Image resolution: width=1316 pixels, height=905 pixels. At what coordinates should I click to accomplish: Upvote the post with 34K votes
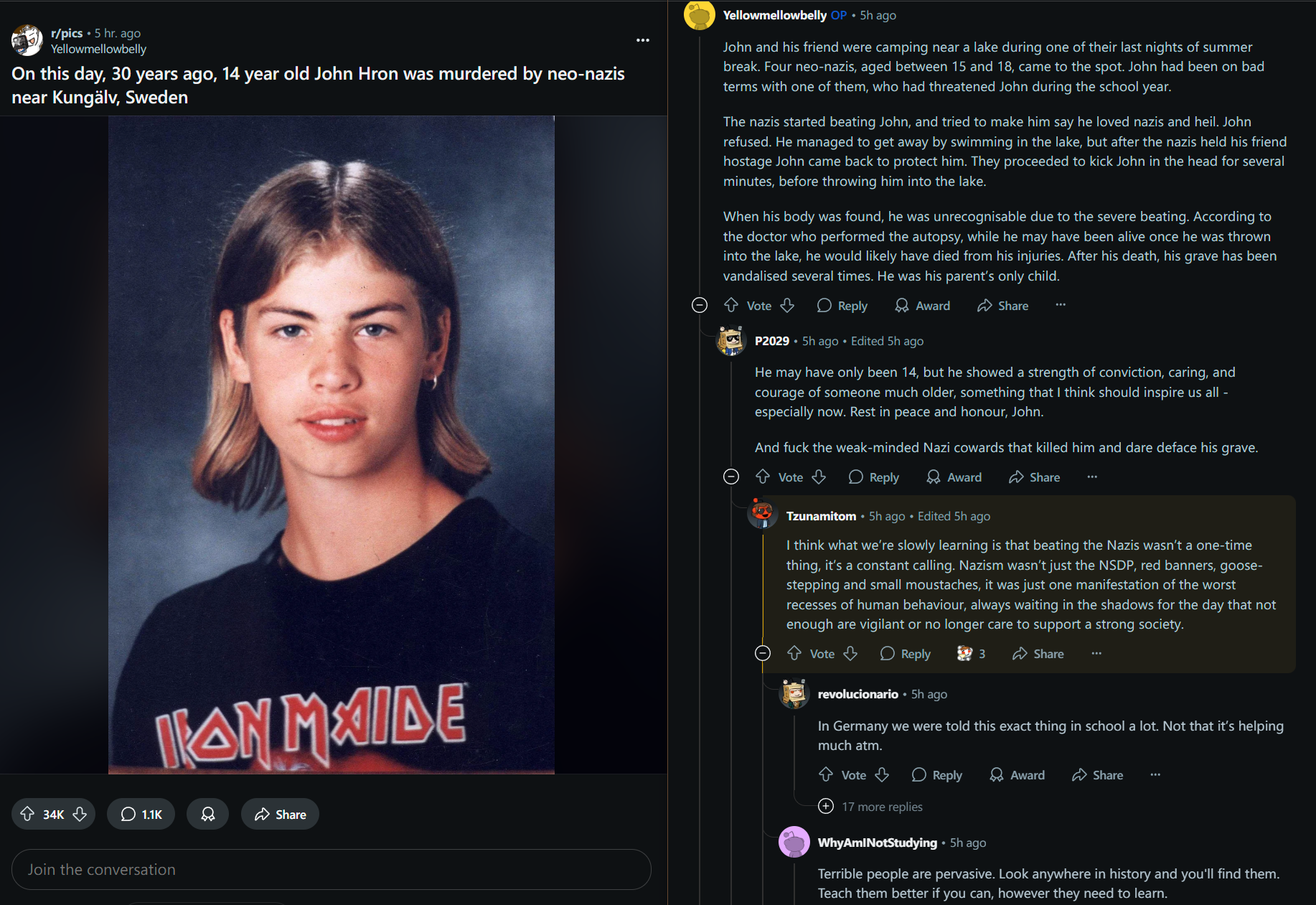click(28, 814)
